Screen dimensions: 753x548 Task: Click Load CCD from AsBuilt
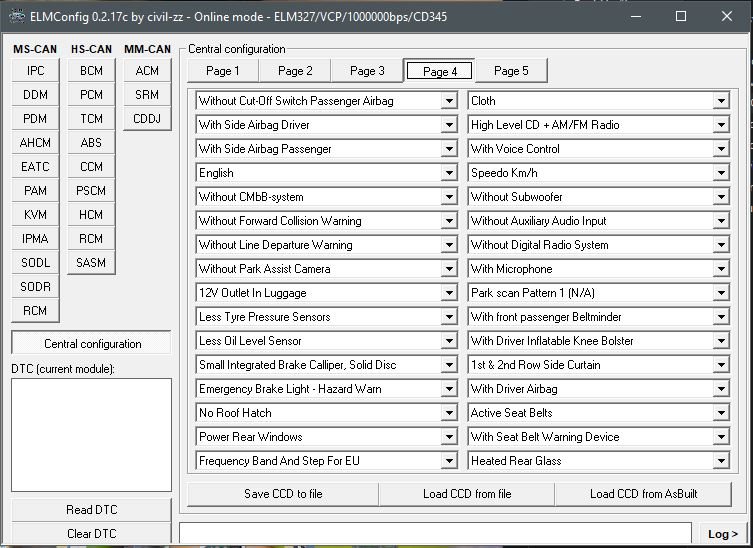[643, 494]
